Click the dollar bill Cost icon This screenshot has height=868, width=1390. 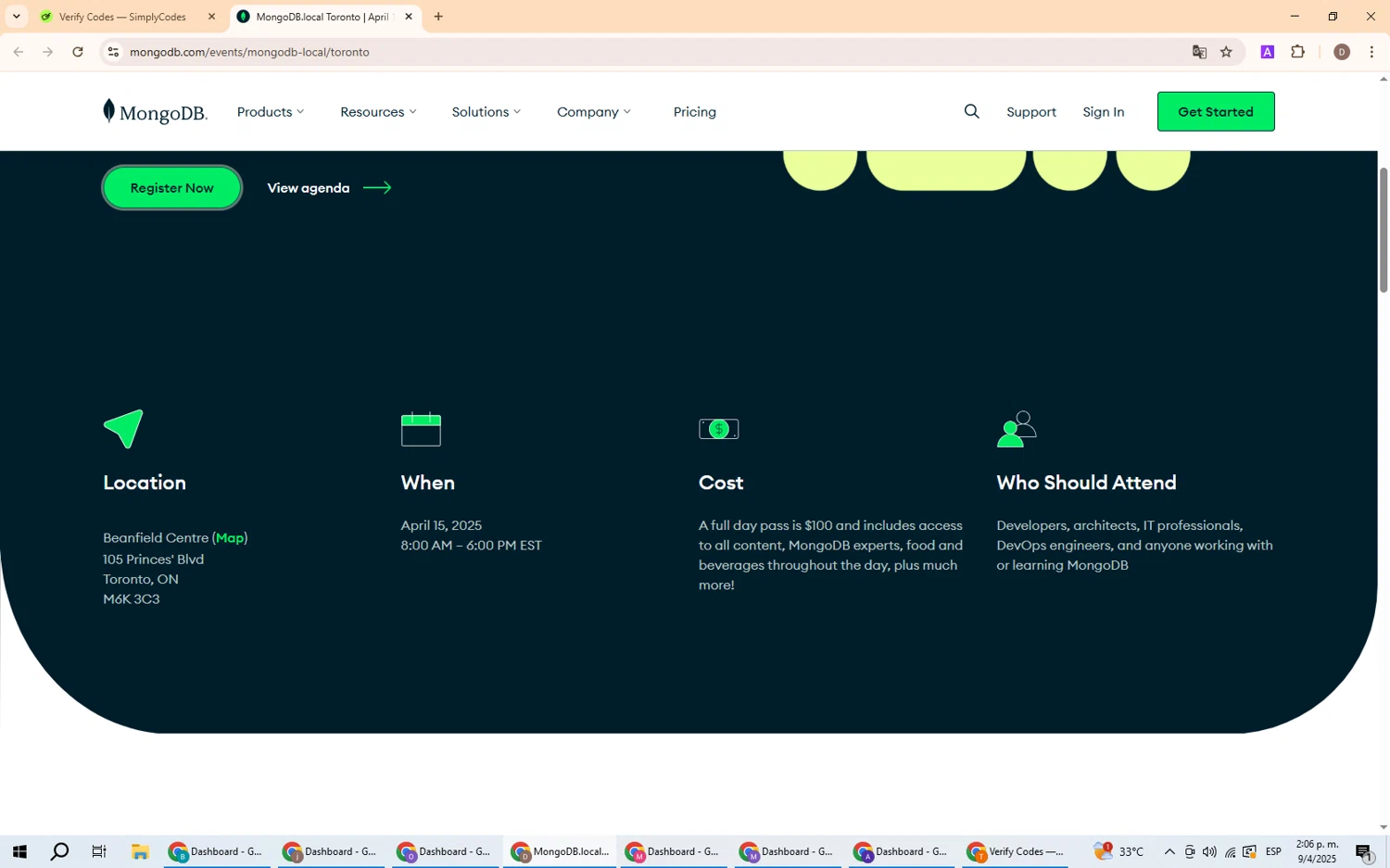tap(718, 429)
